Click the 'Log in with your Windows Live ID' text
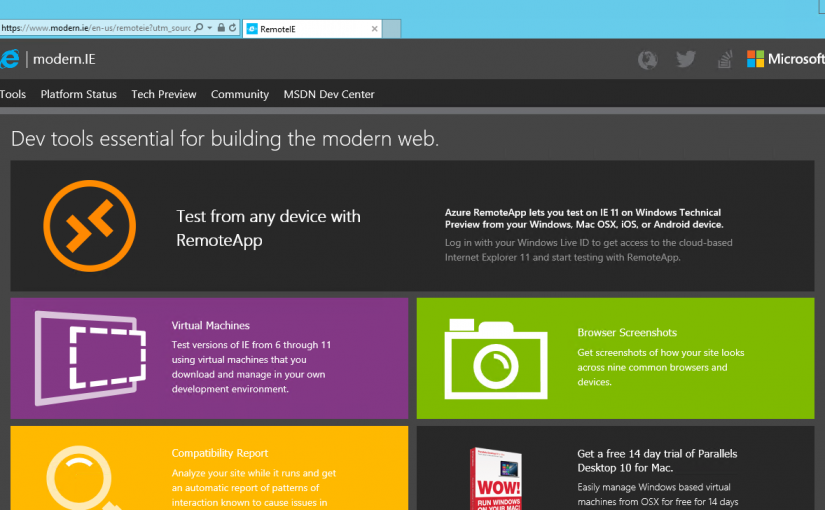The width and height of the screenshot is (825, 510). [588, 250]
